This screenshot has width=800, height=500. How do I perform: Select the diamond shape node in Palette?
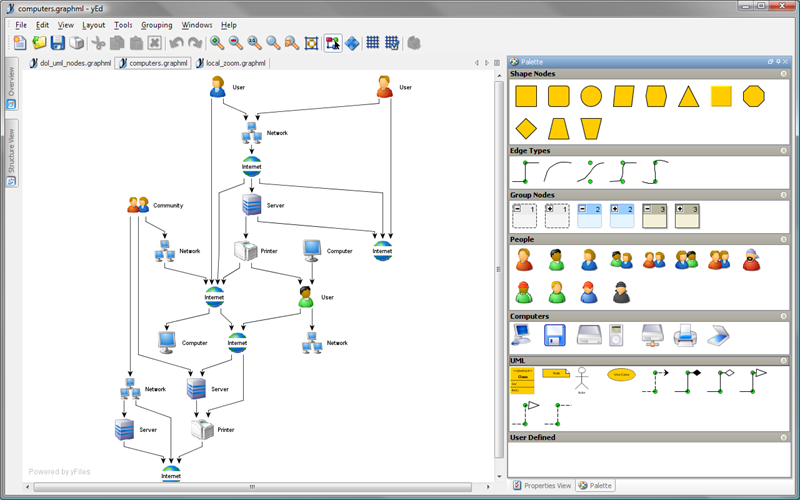coord(526,129)
